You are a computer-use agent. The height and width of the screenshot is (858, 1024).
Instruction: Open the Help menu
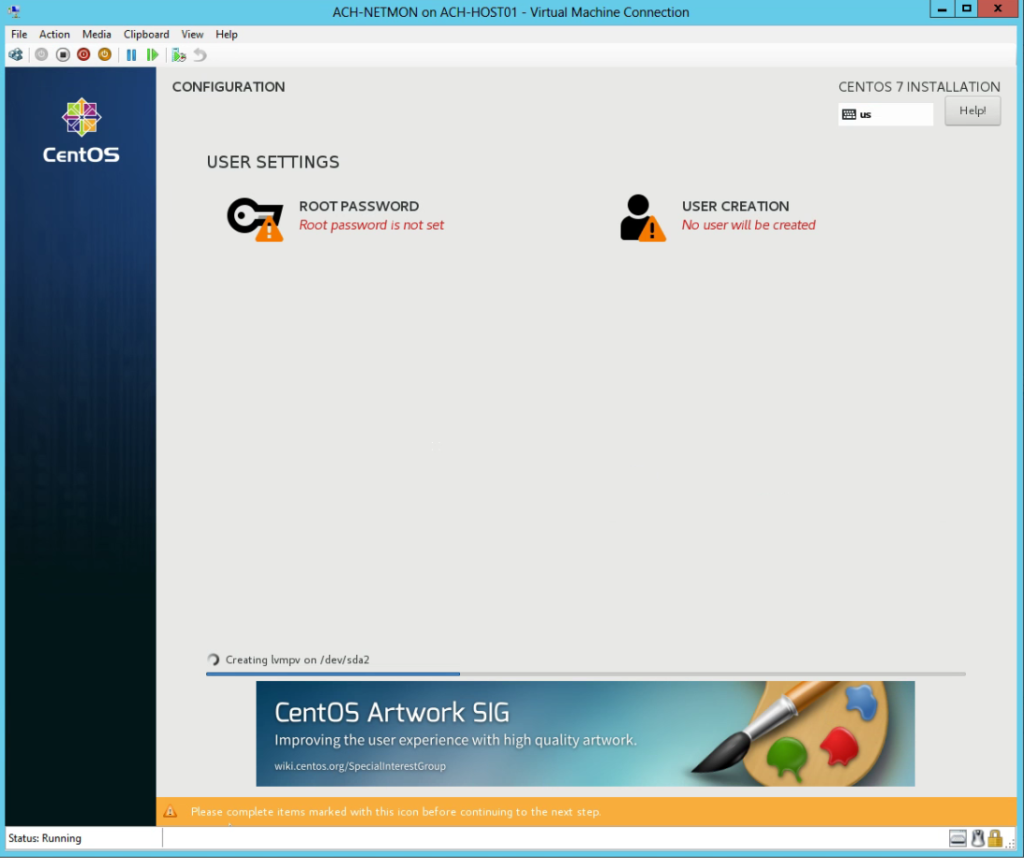227,34
